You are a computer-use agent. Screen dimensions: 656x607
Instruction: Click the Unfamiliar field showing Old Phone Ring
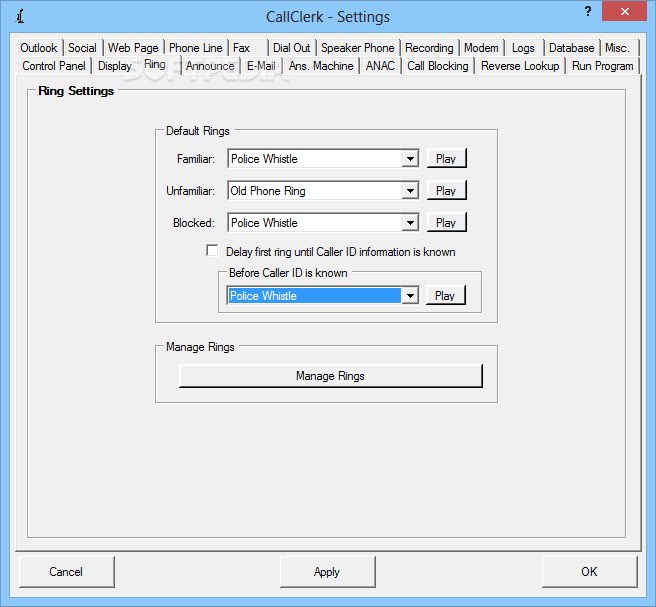323,191
